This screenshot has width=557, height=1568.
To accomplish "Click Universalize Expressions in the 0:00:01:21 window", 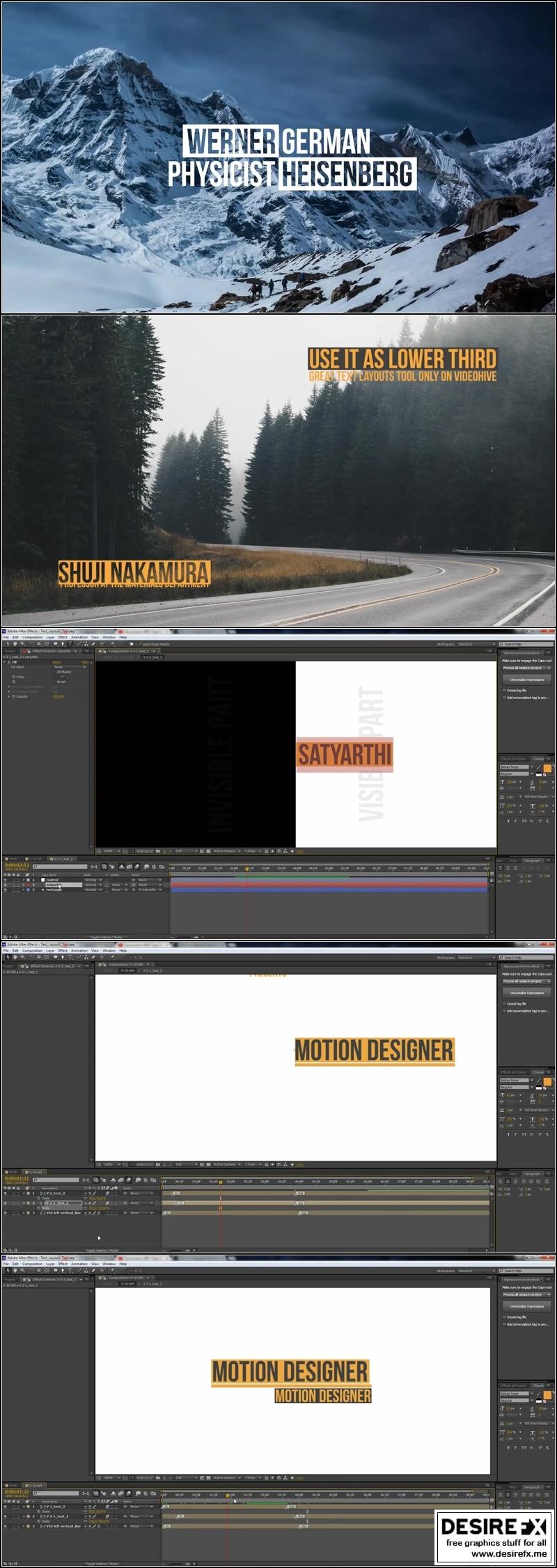I will 527,993.
